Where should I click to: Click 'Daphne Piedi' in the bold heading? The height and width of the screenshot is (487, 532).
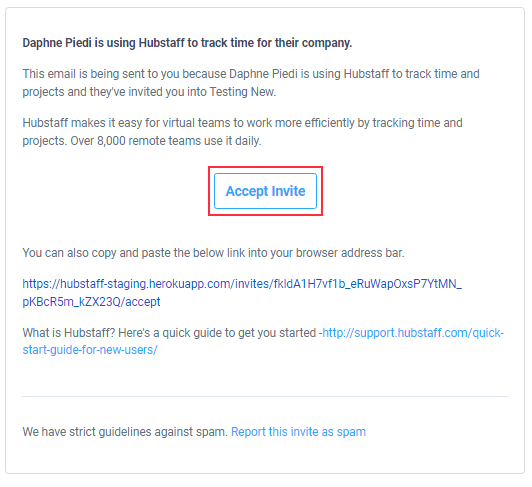click(x=57, y=43)
